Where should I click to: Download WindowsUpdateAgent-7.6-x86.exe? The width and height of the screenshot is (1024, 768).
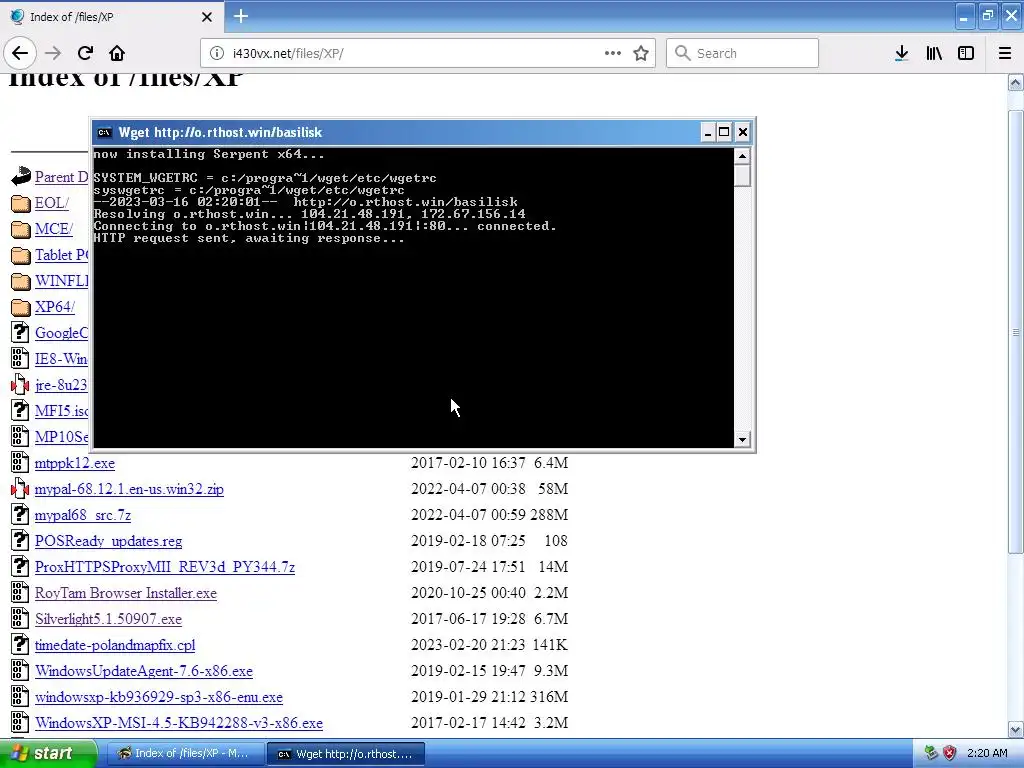tap(144, 671)
